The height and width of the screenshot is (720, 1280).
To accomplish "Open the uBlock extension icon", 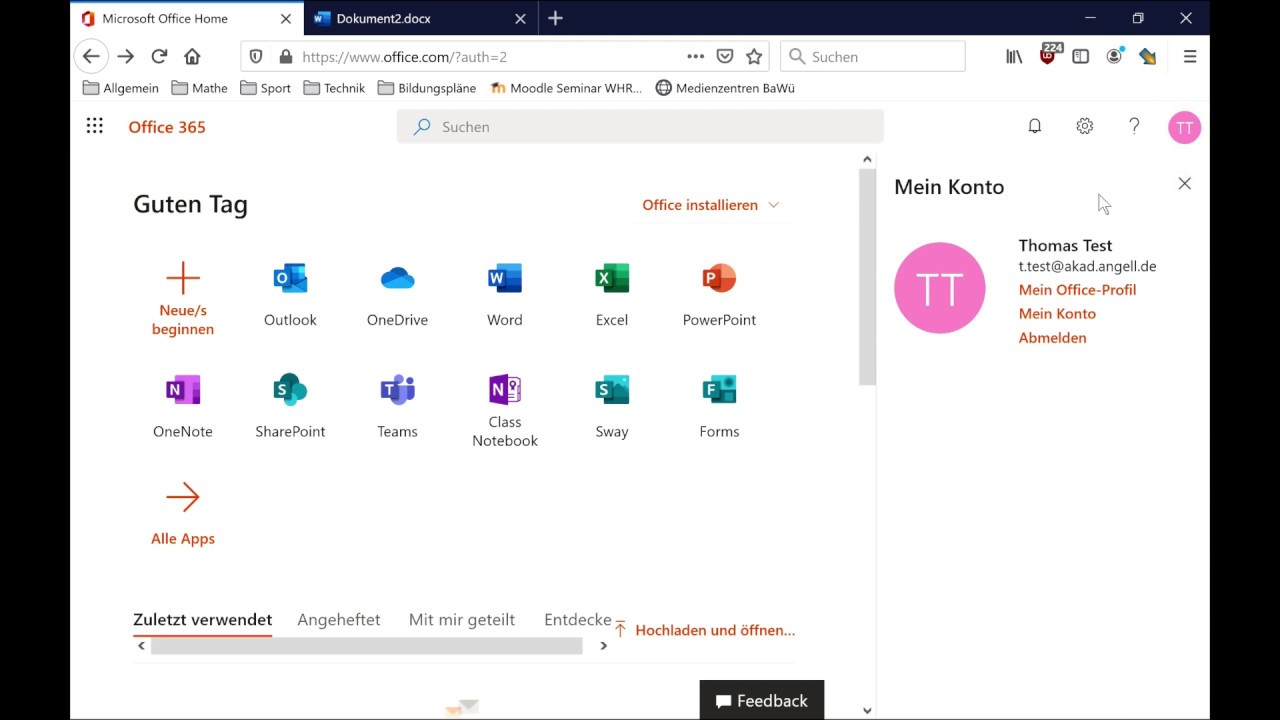I will click(x=1048, y=55).
